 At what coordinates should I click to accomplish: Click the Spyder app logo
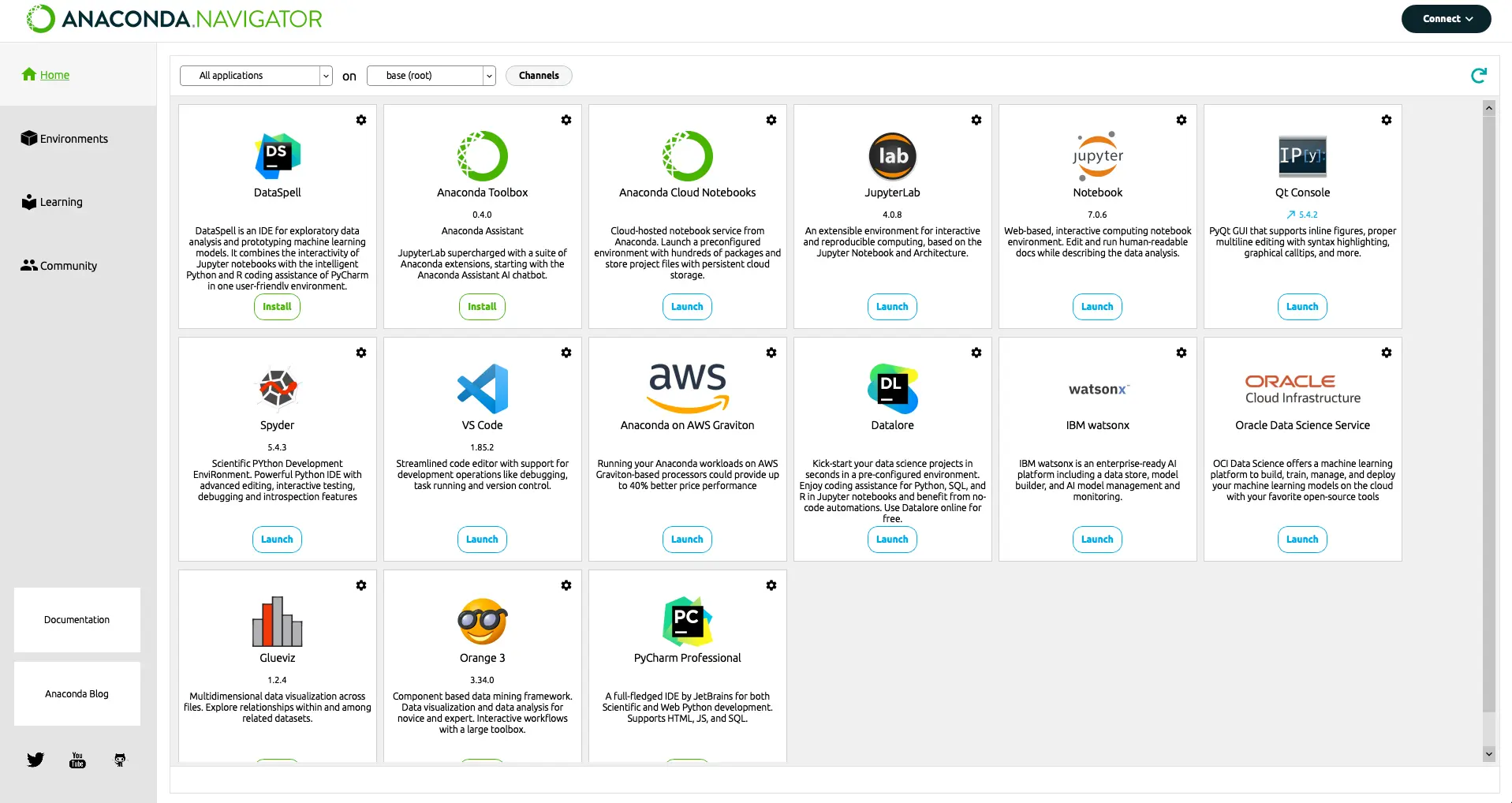[278, 388]
